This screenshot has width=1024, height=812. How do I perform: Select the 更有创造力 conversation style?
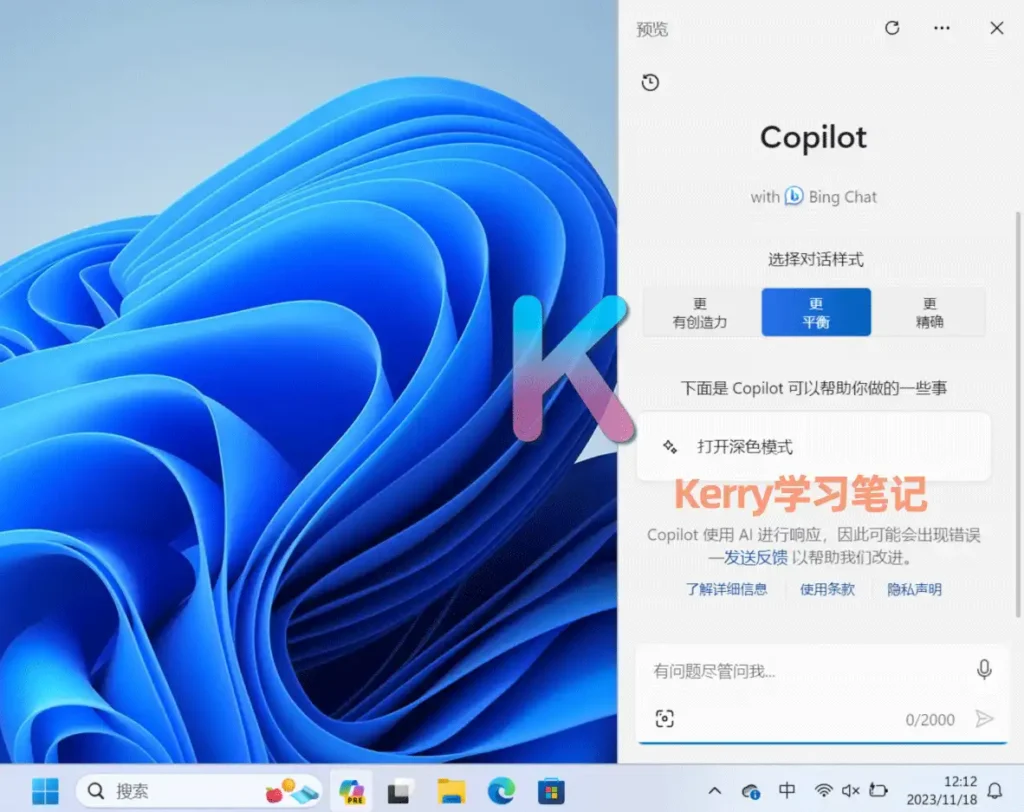pyautogui.click(x=700, y=312)
